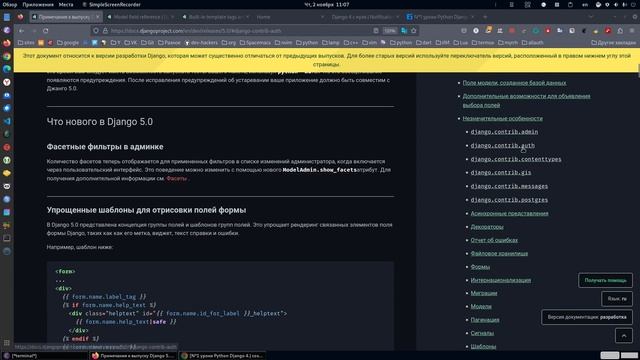Open 'Поле модели, созданное базой данных' link
Screen dimensions: 640x360
[514, 83]
